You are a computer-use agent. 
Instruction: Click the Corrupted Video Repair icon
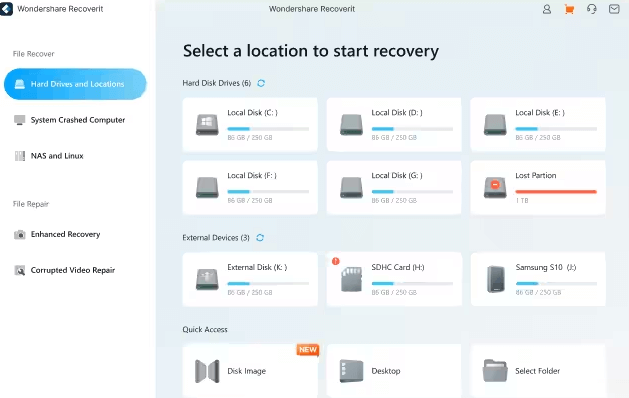pyautogui.click(x=19, y=270)
